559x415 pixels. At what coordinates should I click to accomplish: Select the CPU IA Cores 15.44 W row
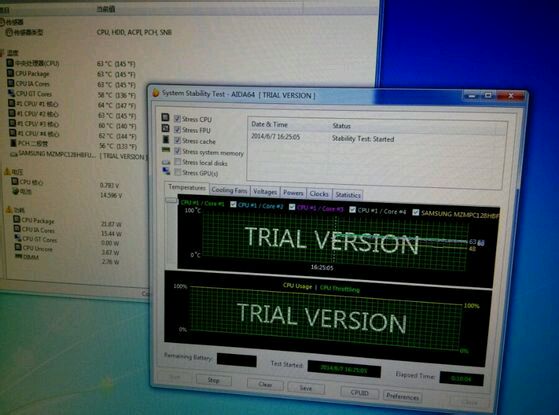[68, 231]
